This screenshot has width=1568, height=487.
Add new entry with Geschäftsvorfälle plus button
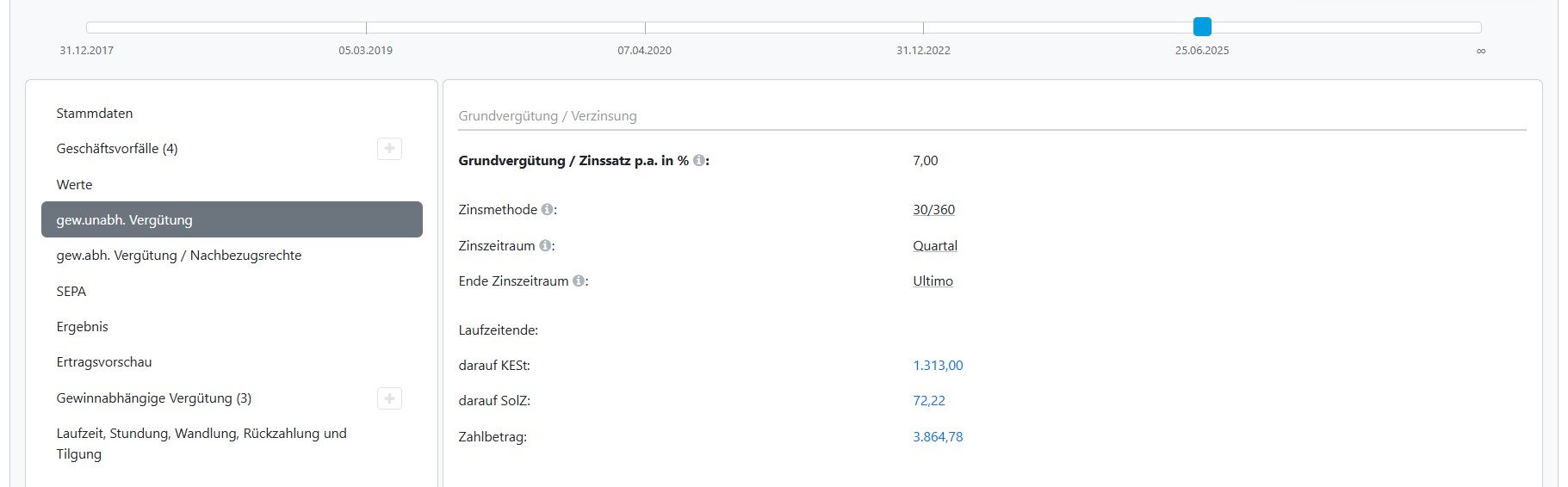[389, 149]
